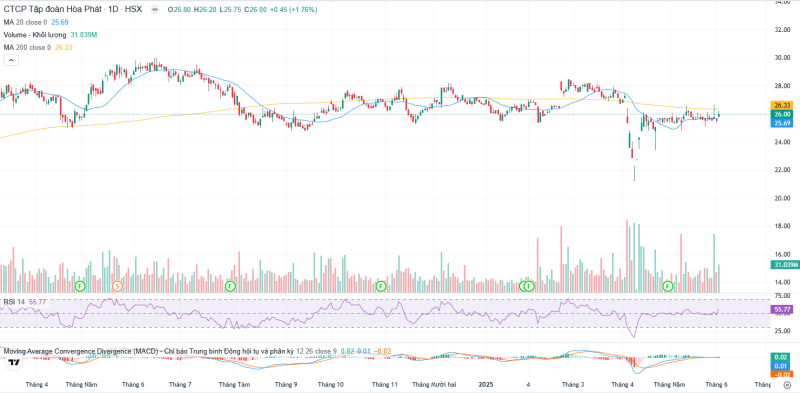The image size is (800, 393).
Task: Click the 18.00 price axis value
Action: click(x=782, y=226)
